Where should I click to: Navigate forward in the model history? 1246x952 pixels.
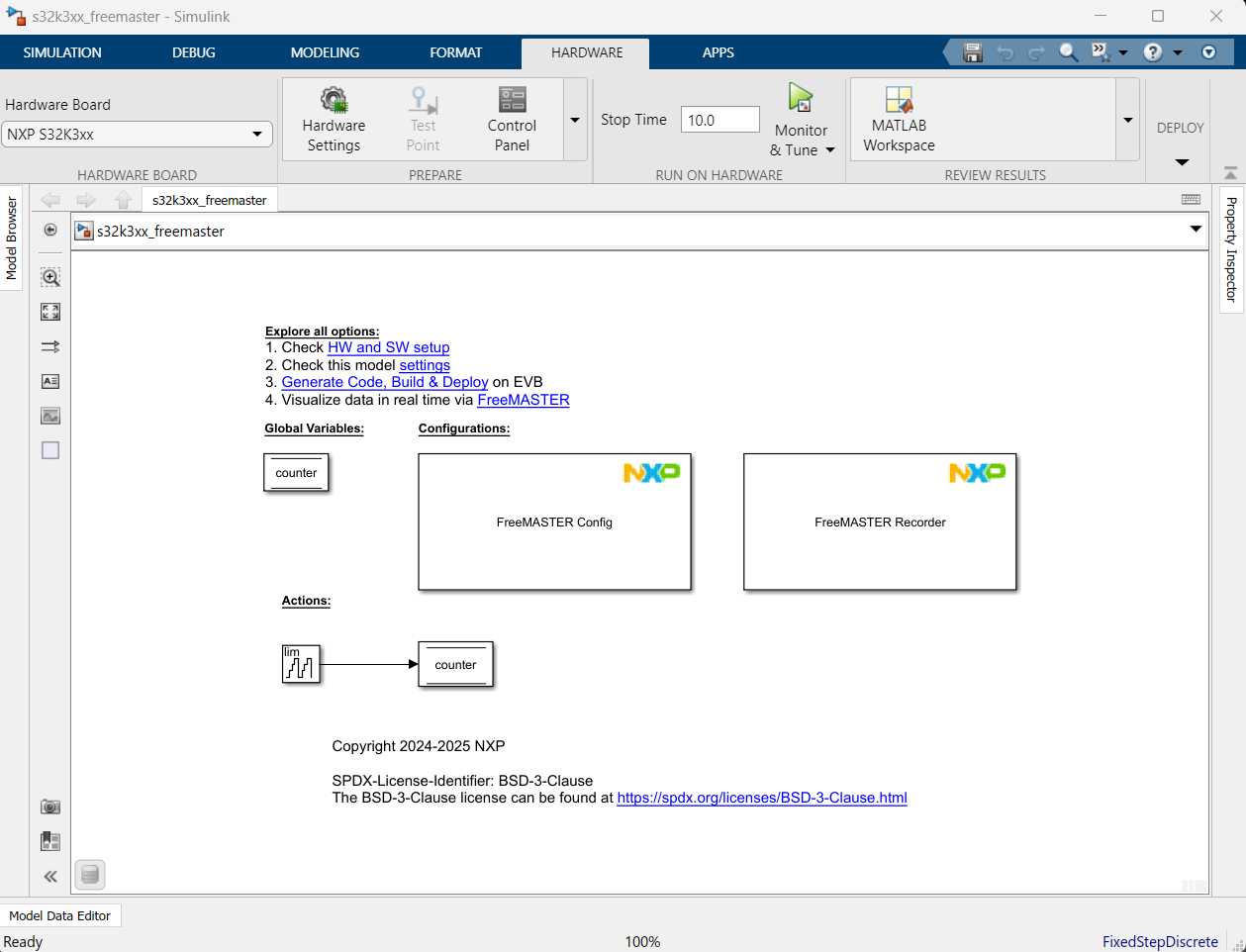86,200
